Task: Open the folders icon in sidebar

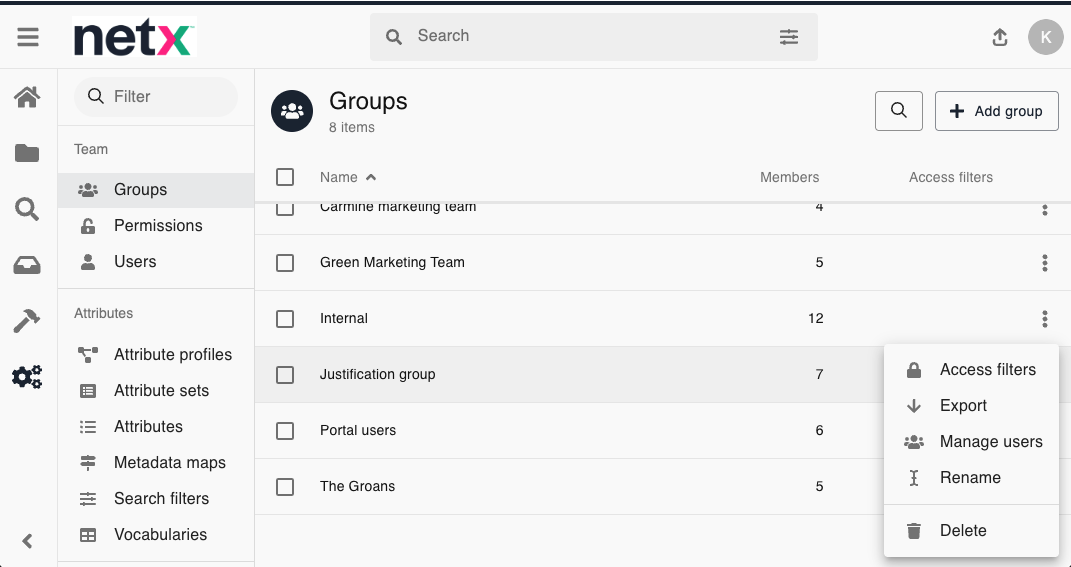Action: click(27, 153)
